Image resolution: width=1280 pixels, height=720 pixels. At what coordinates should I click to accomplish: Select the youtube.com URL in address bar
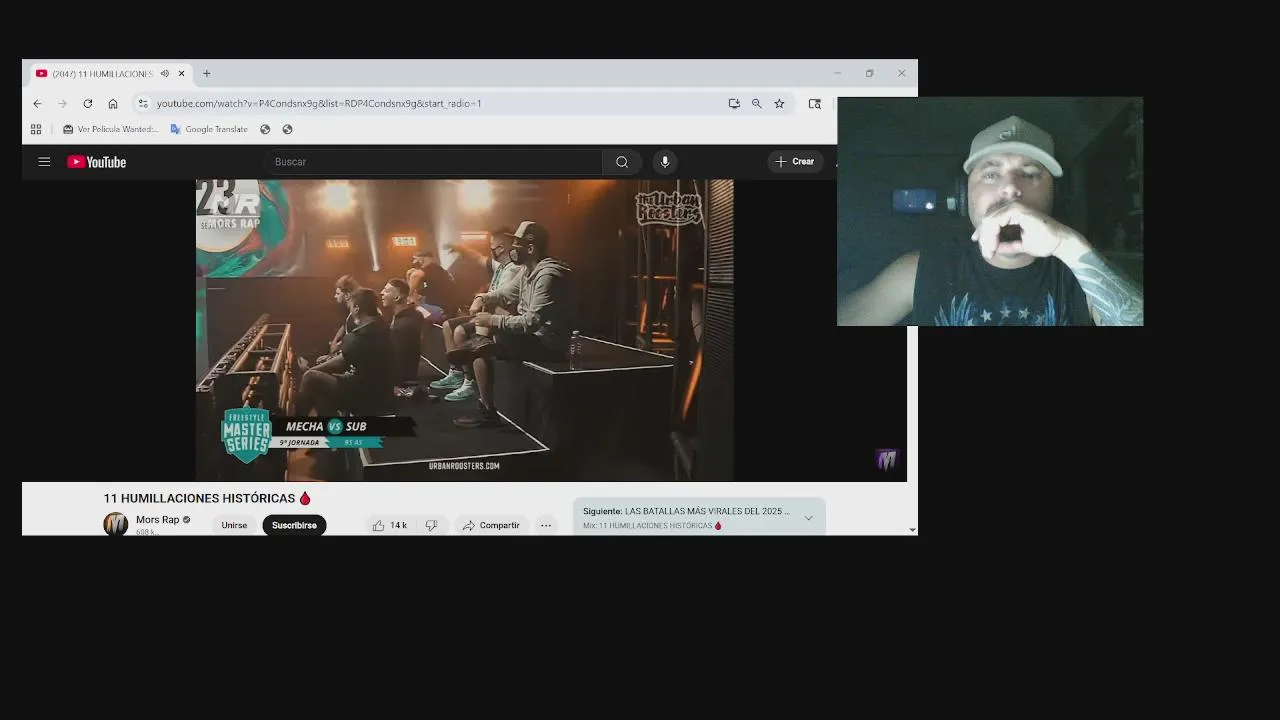click(x=319, y=103)
